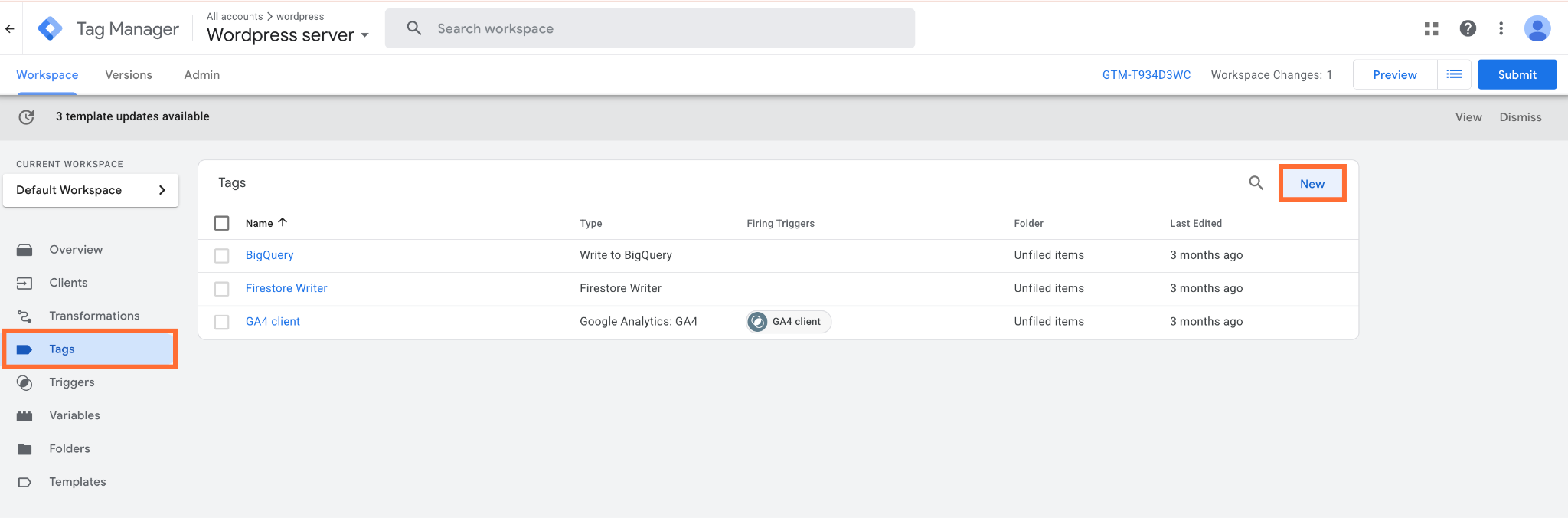Click the Last Edited column header
This screenshot has width=1568, height=518.
pyautogui.click(x=1195, y=224)
